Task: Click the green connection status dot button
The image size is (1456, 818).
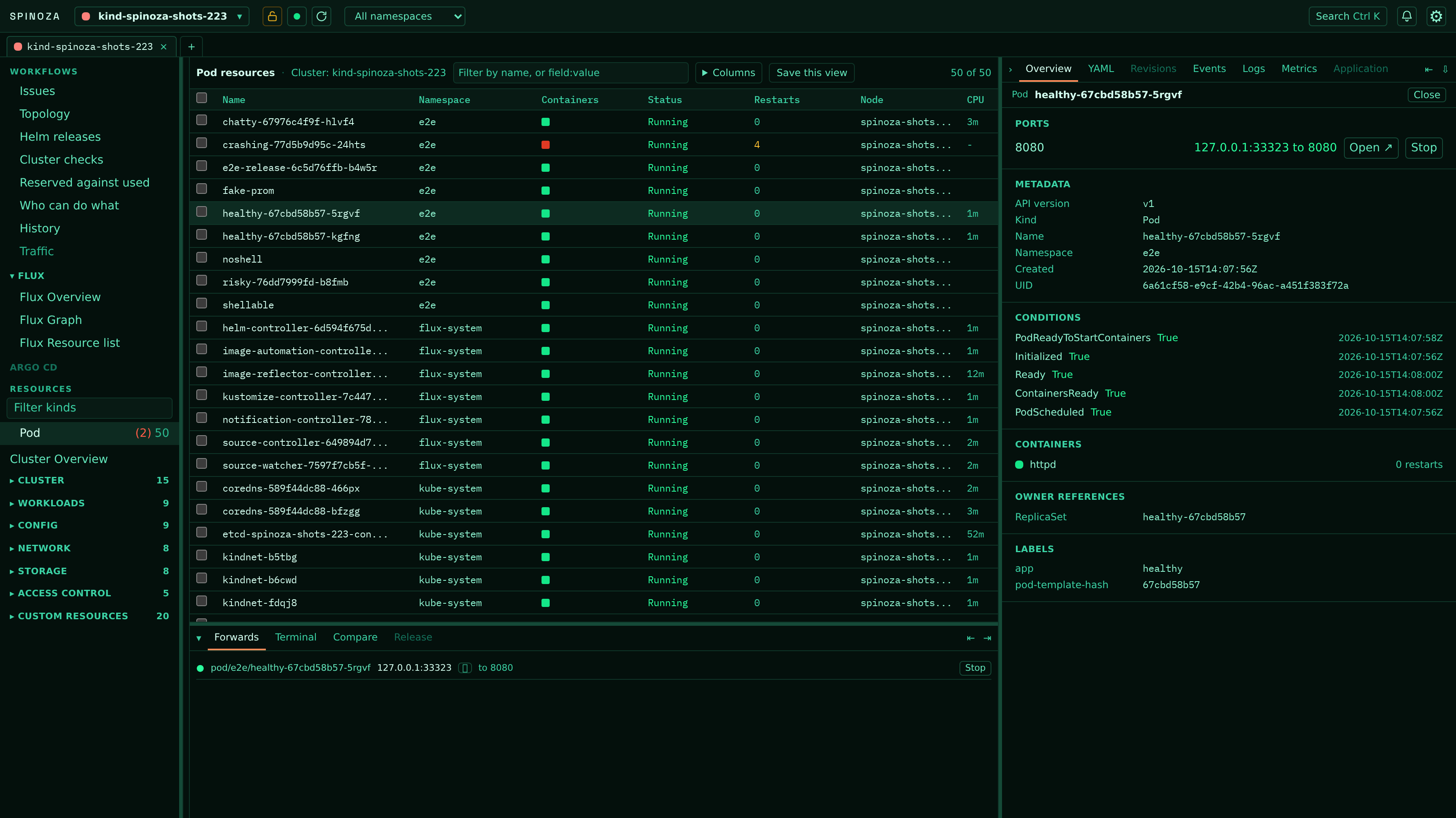Action: 297,16
